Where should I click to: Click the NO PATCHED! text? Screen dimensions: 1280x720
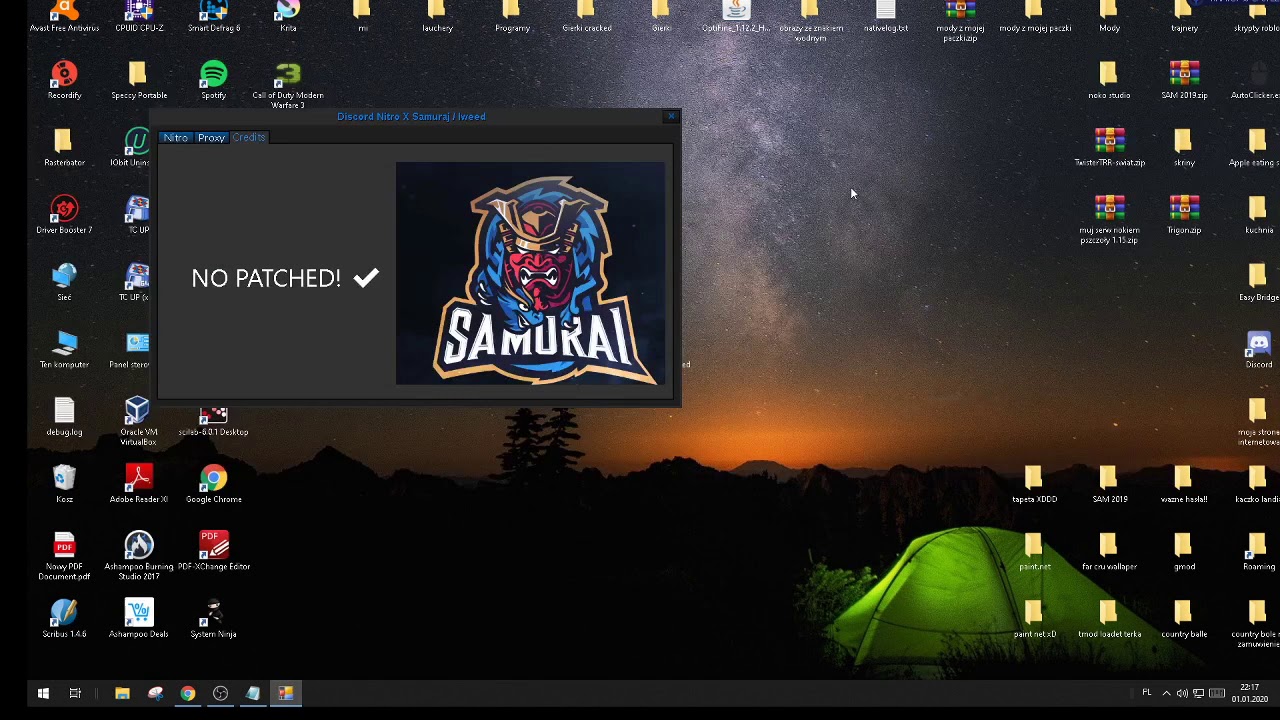(x=266, y=278)
